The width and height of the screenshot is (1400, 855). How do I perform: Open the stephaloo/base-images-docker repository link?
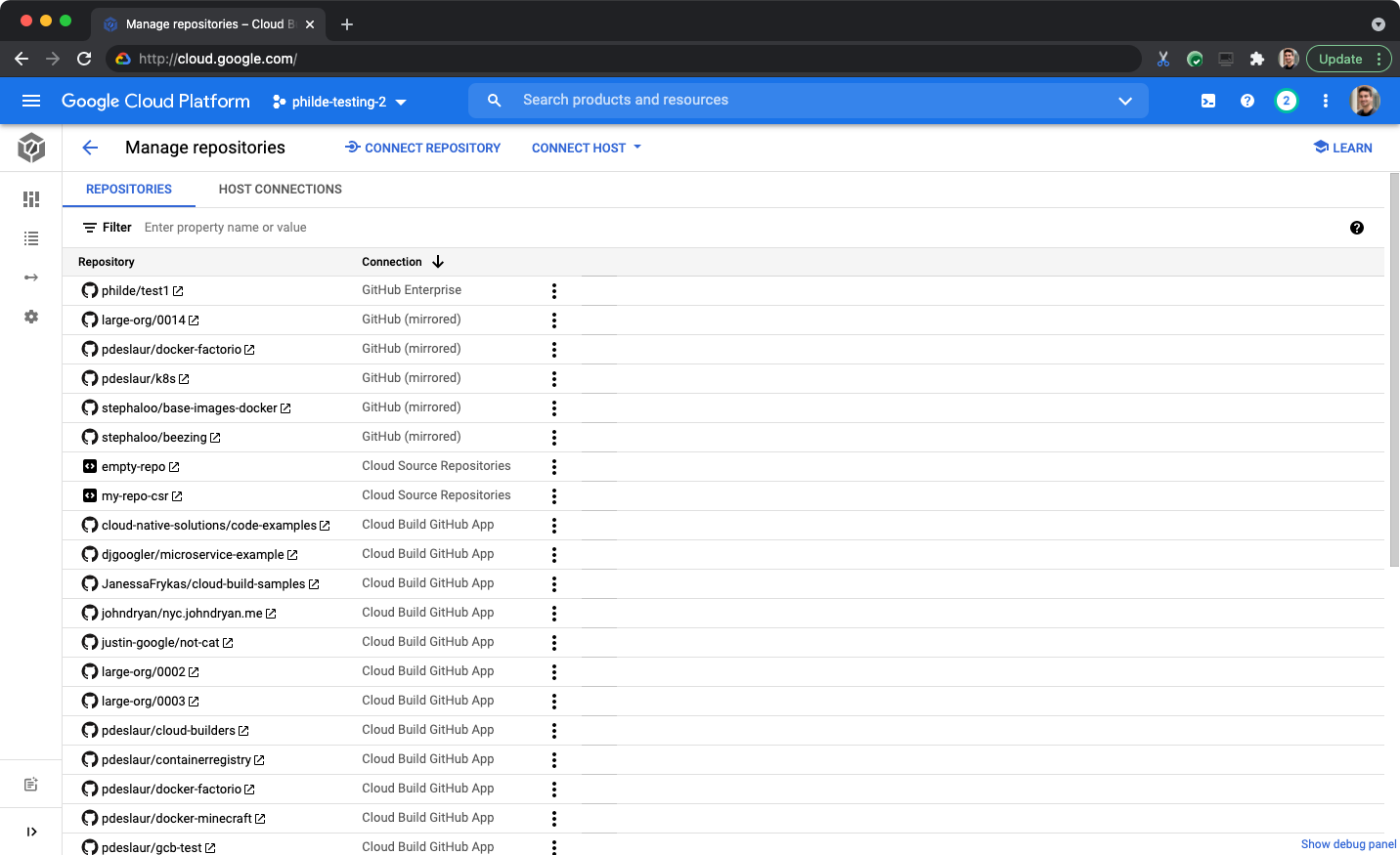[190, 408]
